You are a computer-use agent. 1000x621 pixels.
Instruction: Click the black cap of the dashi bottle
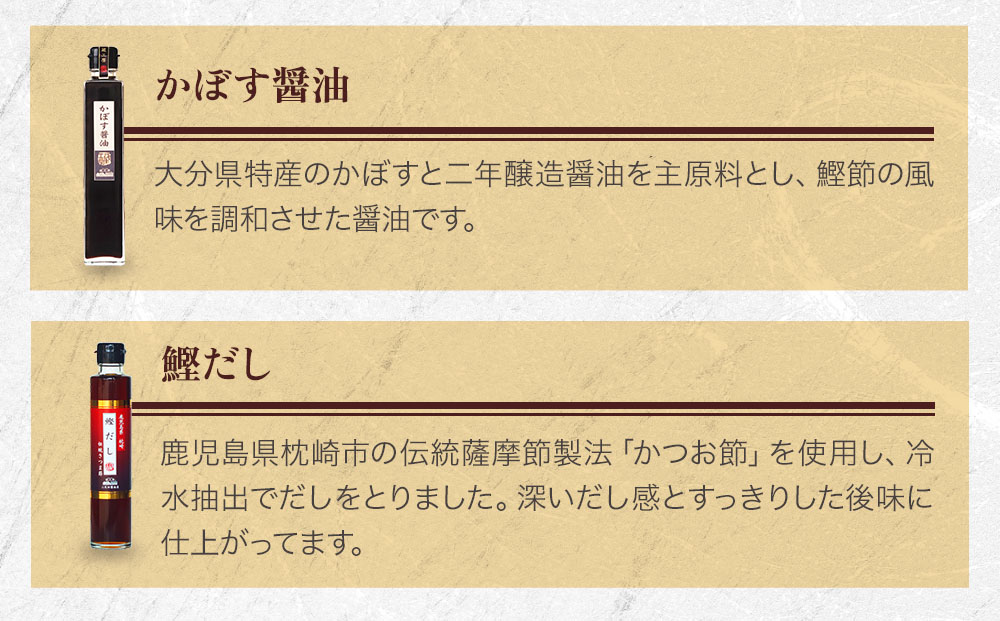pyautogui.click(x=110, y=352)
